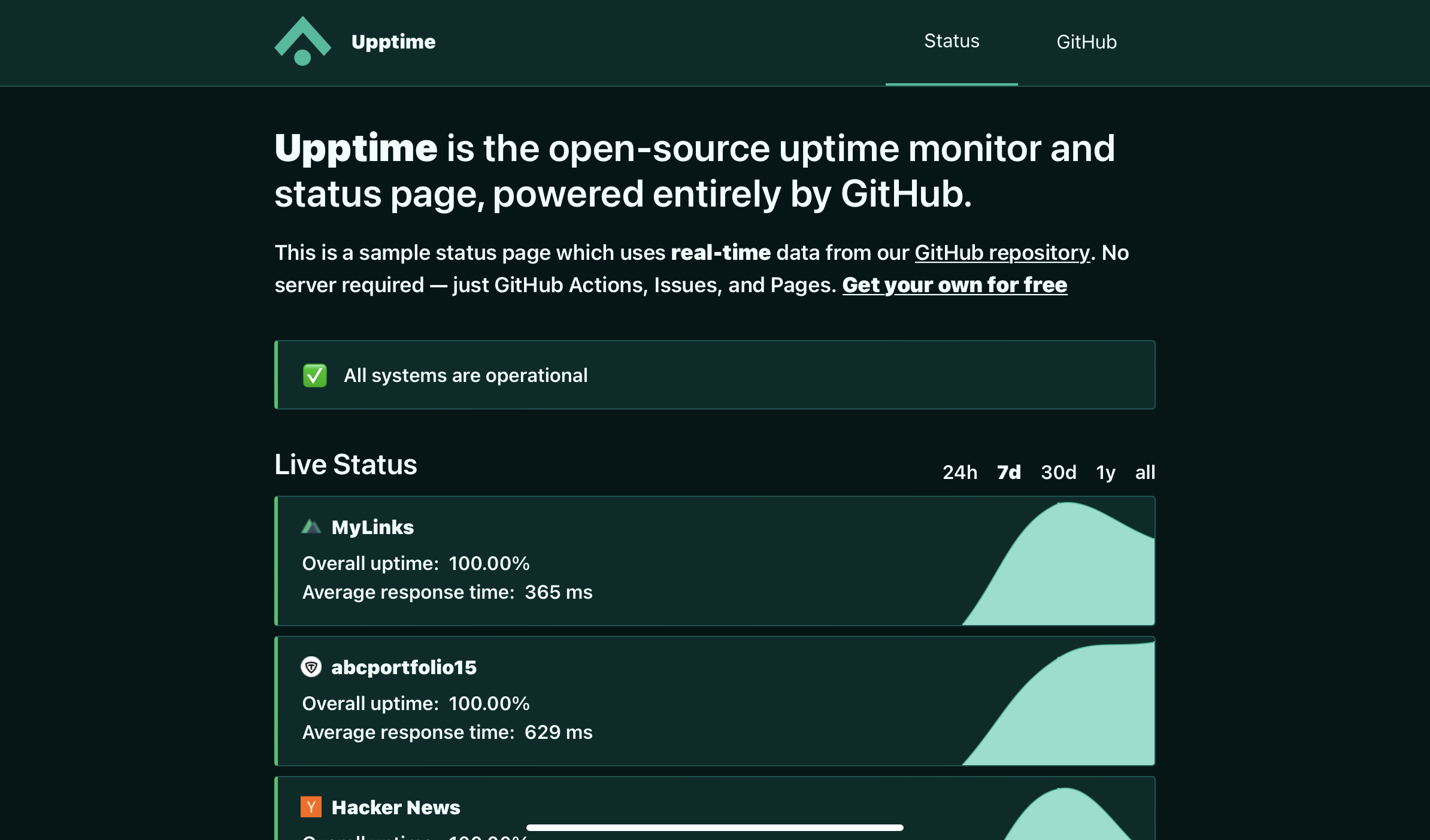Open the Status tab
1430x840 pixels.
pyautogui.click(x=951, y=41)
